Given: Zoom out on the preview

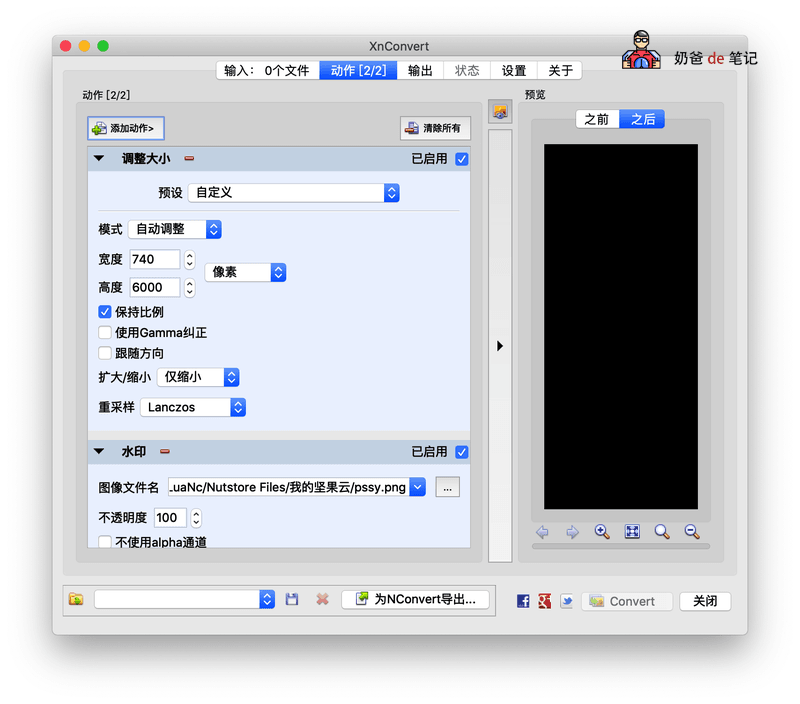Looking at the screenshot, I should (x=692, y=532).
